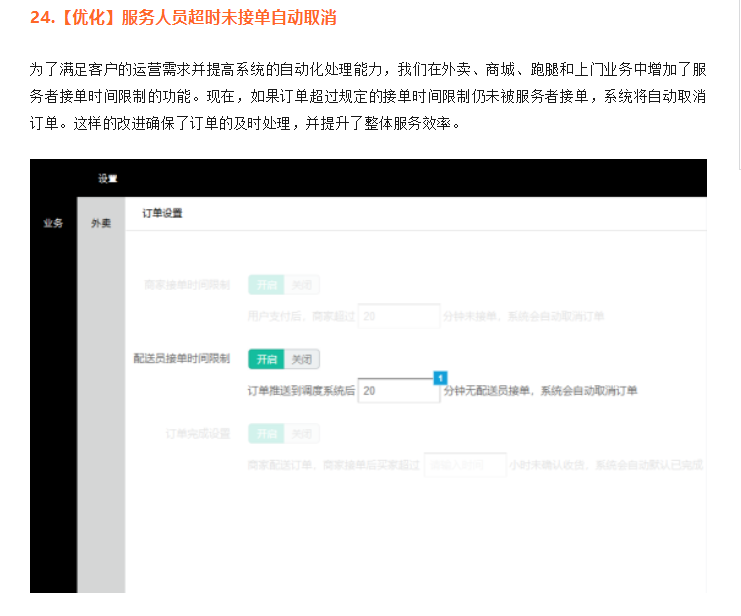Focus the 商家超过 minutes input field
Screen dimensions: 741x616
pyautogui.click(x=398, y=317)
